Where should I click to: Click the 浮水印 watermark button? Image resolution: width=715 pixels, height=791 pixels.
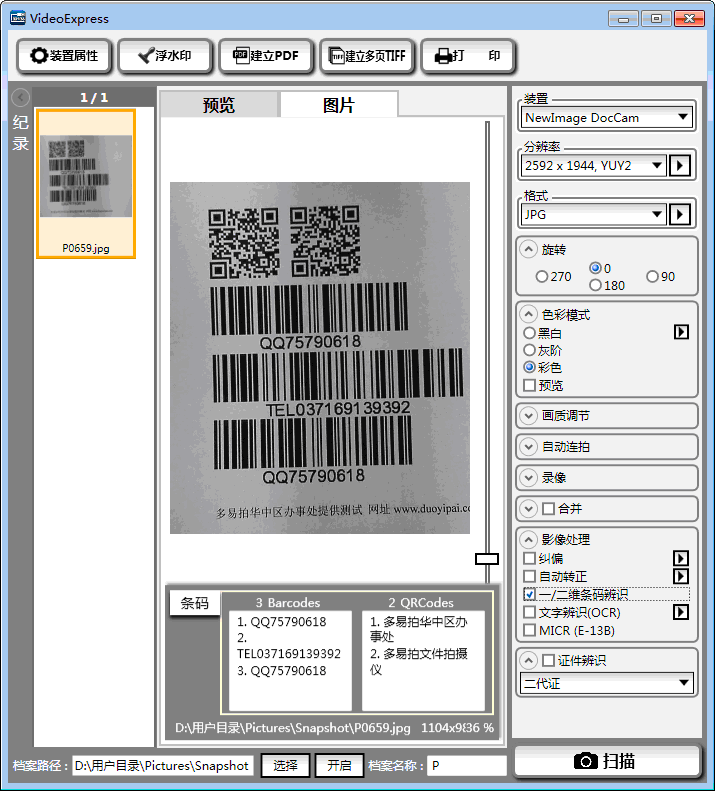[x=165, y=55]
